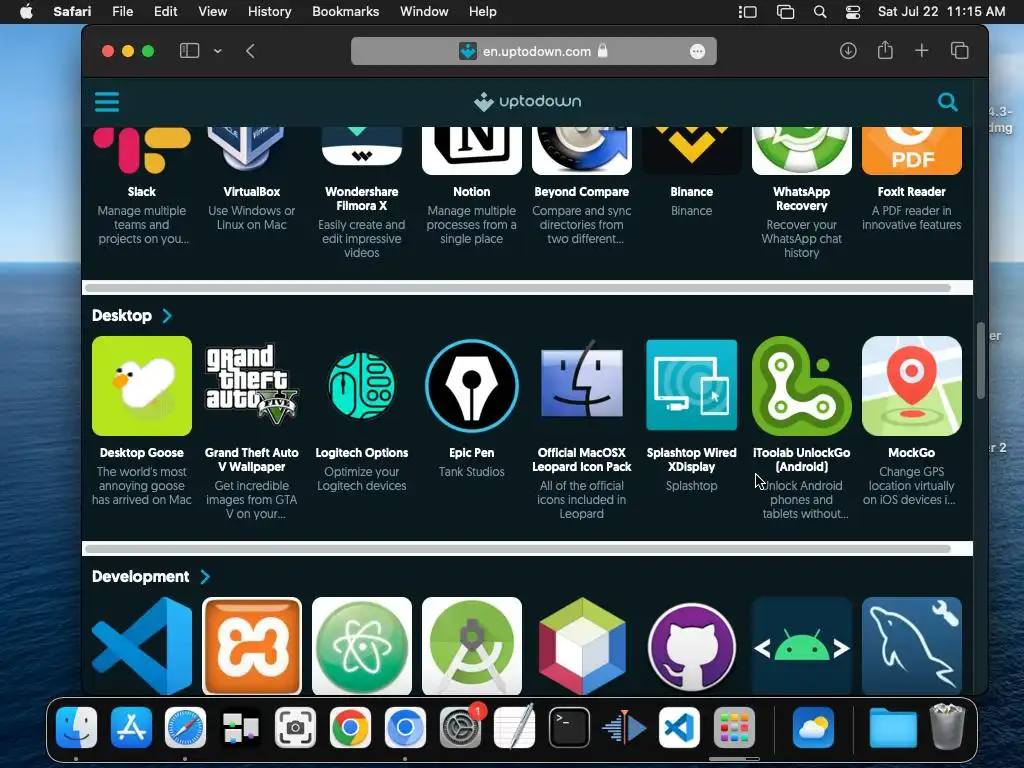Open the Slack app icon
Viewport: 1024px width, 768px height.
pyautogui.click(x=142, y=151)
